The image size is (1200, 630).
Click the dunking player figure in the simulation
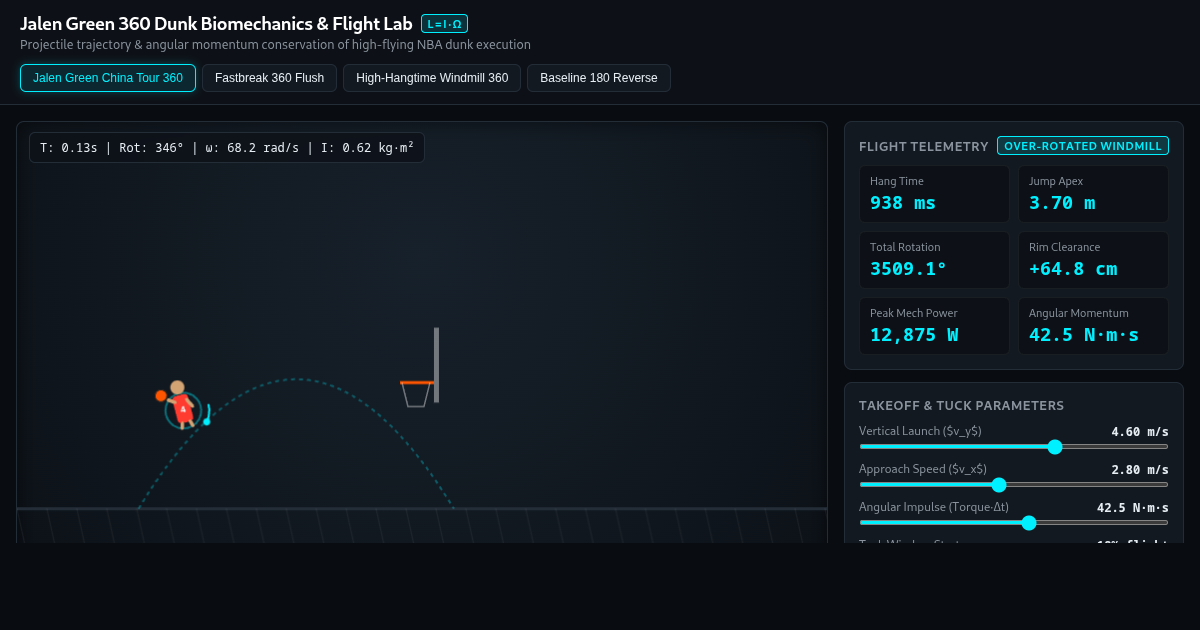182,406
